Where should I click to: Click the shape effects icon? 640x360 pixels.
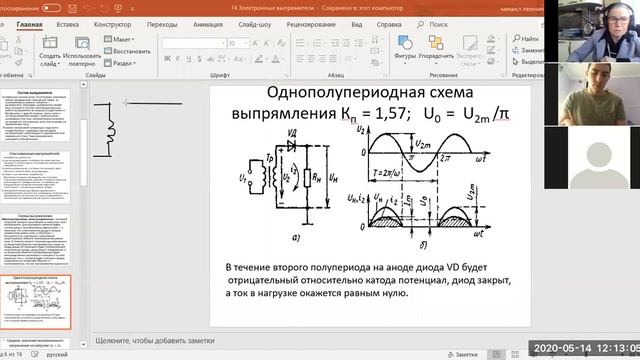(x=491, y=62)
